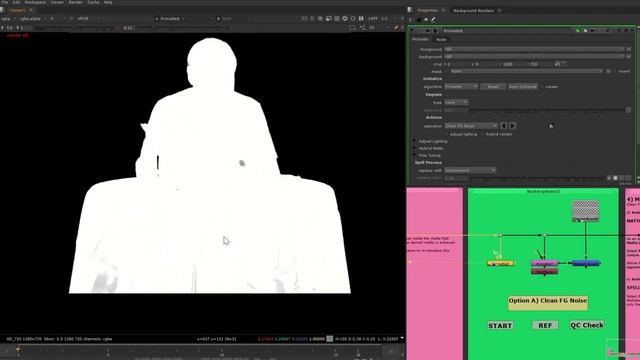
Task: Open the mask channel dropdown
Action: click(x=527, y=71)
